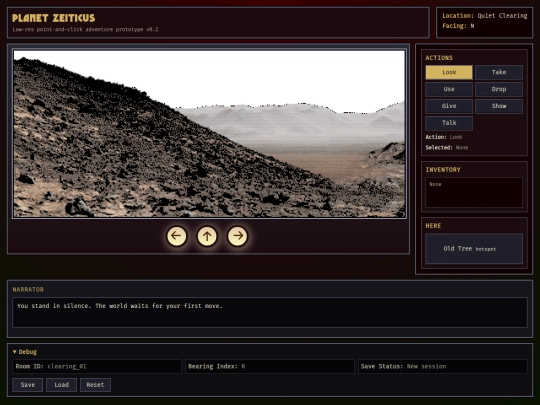This screenshot has height=405, width=540.
Task: Click the empty inventory box
Action: point(474,193)
